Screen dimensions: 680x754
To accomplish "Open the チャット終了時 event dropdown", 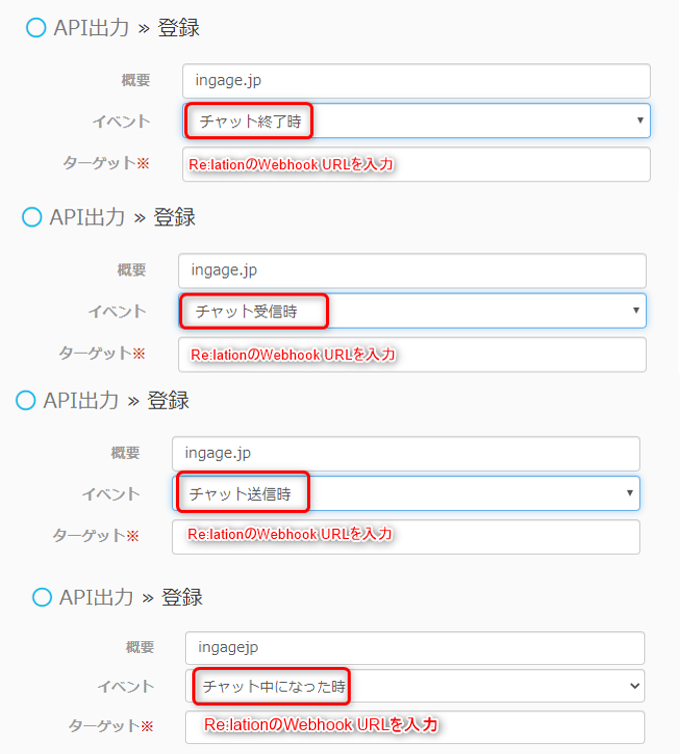I will pos(417,121).
